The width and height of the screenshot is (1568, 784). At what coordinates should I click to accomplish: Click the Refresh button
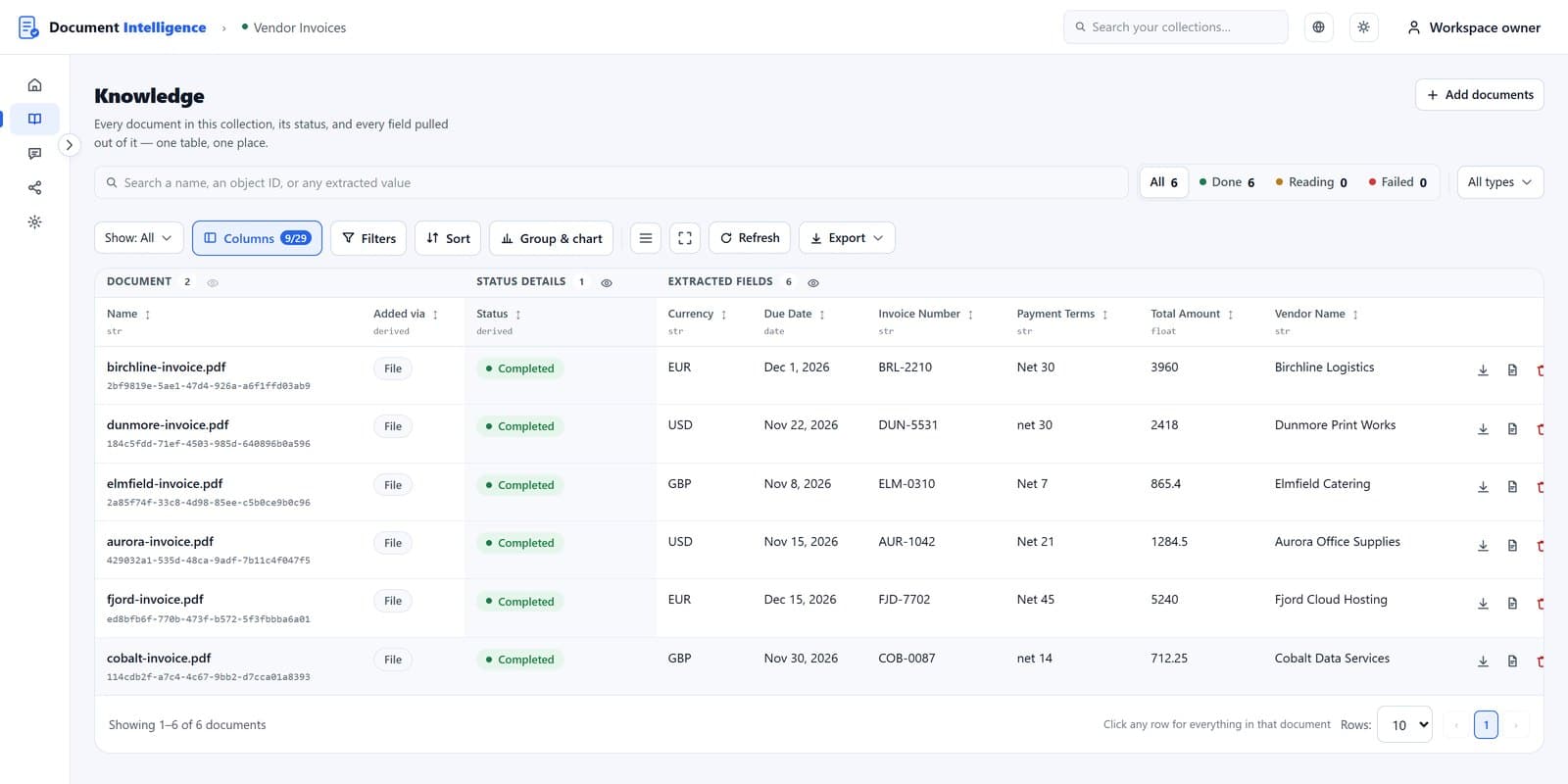tap(750, 238)
